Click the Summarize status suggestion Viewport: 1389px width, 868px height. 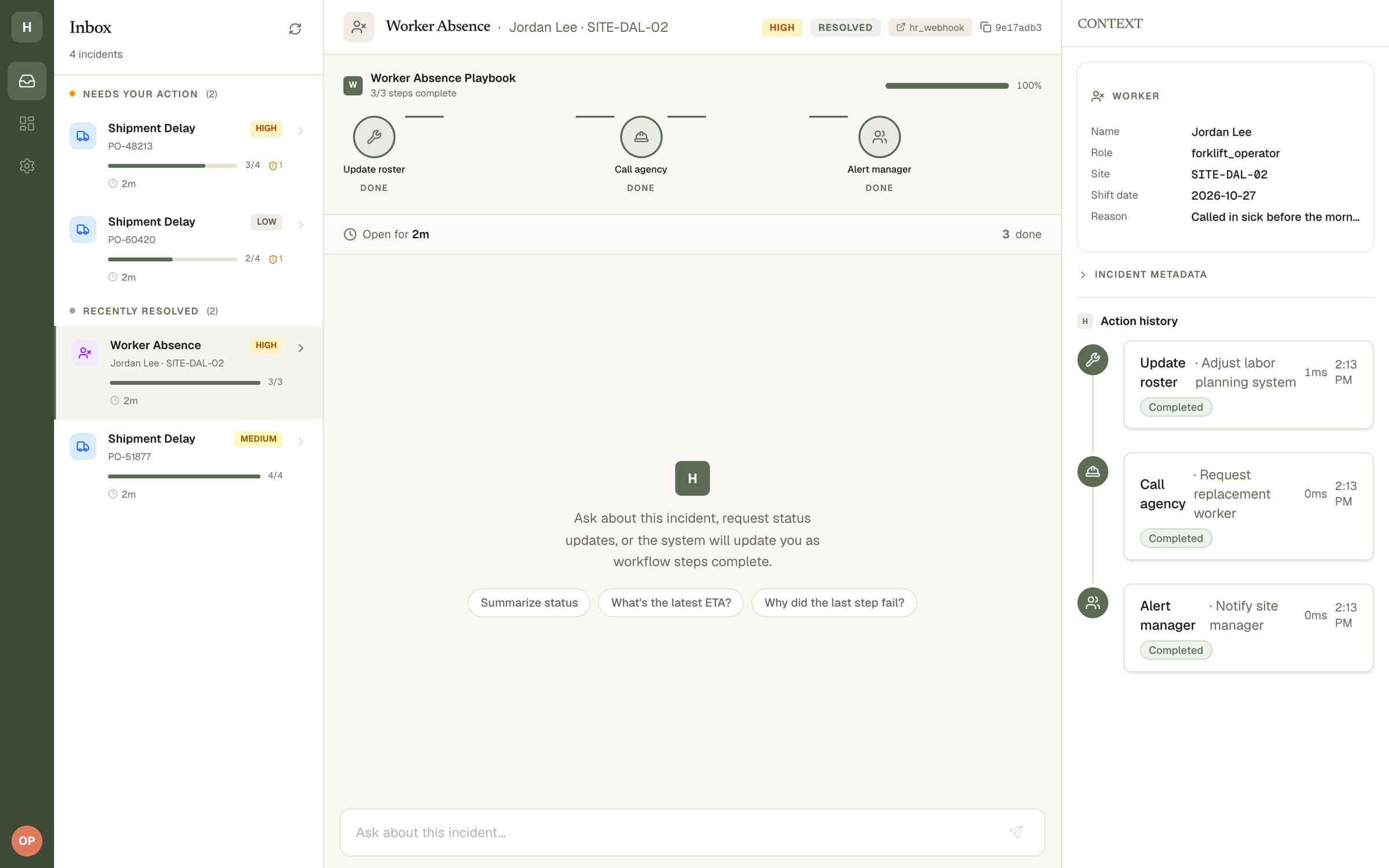(x=529, y=603)
